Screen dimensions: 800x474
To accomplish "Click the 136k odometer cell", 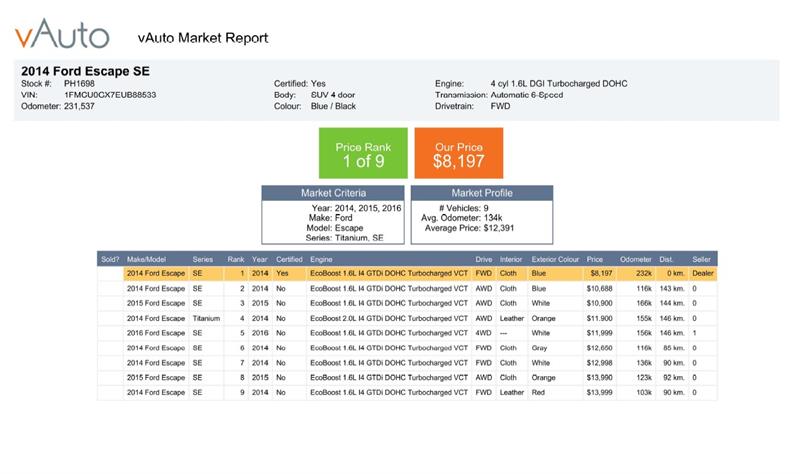I will coord(644,363).
